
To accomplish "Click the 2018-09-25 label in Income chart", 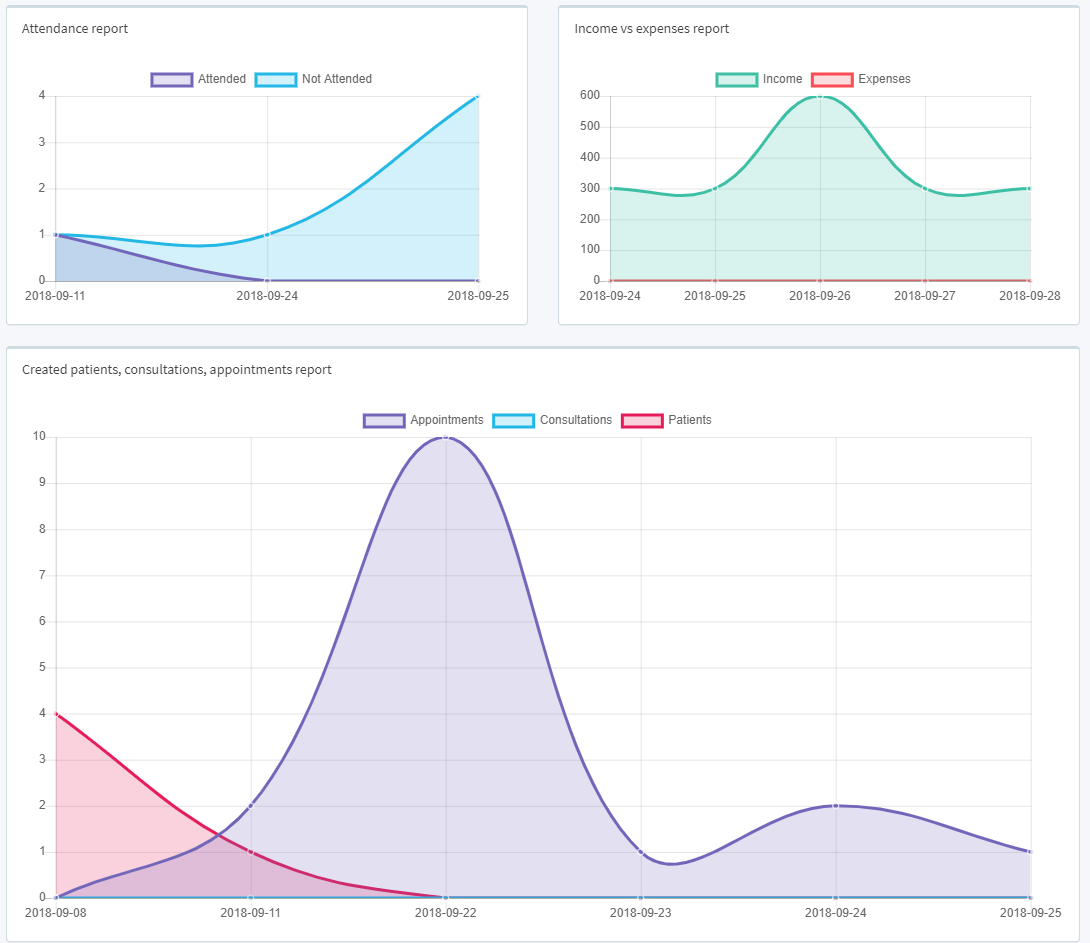I will coord(715,296).
